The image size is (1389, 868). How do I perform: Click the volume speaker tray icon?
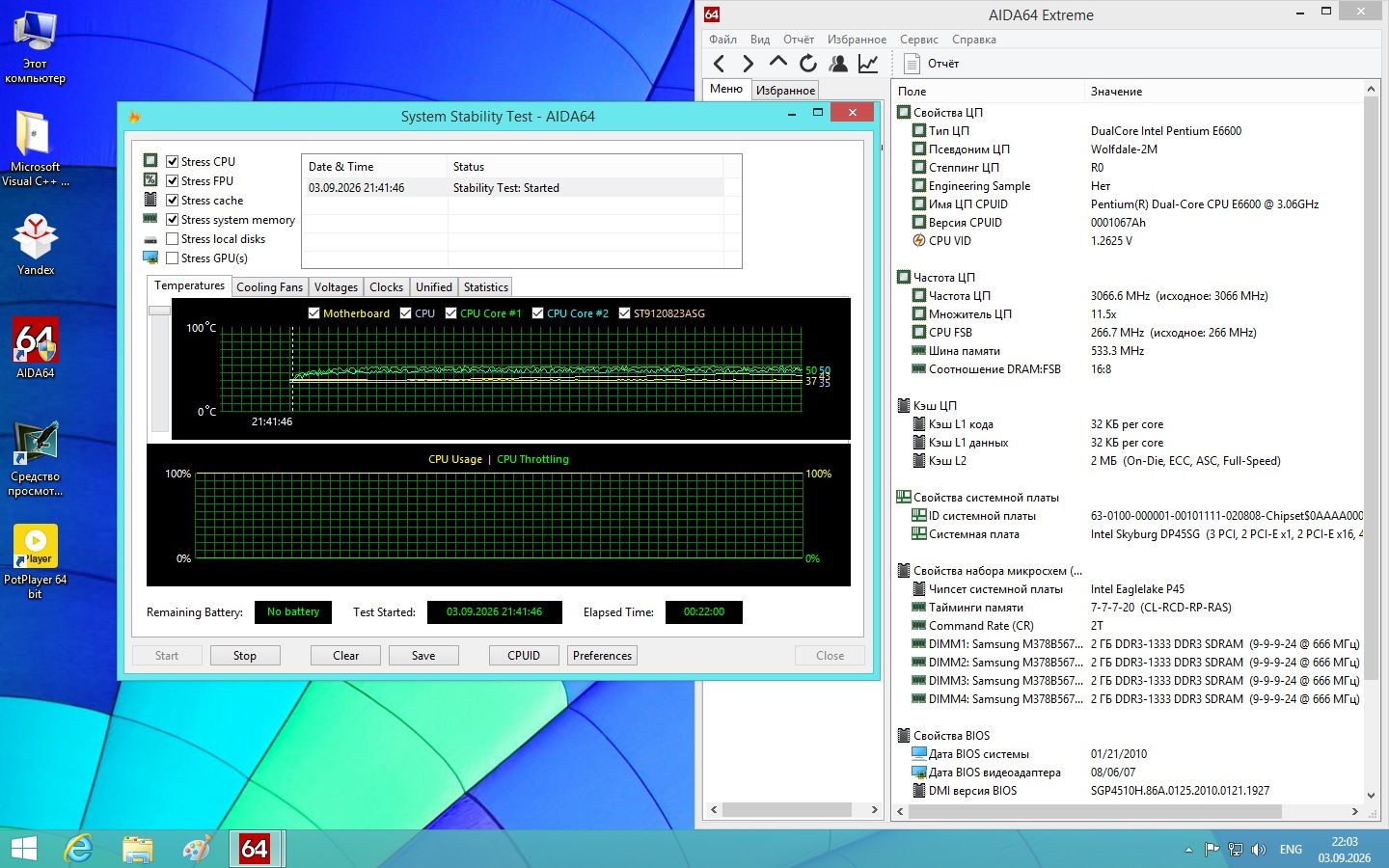tap(1258, 850)
